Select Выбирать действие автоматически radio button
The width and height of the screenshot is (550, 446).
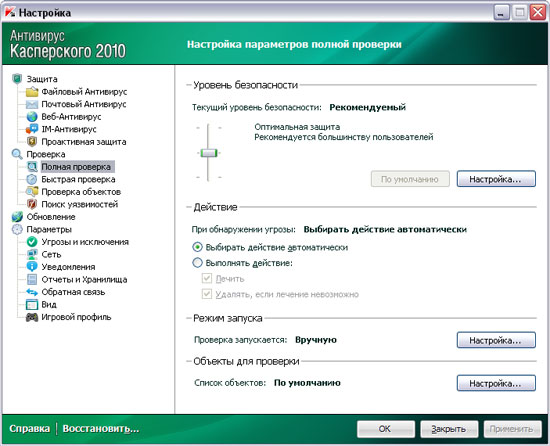(197, 247)
